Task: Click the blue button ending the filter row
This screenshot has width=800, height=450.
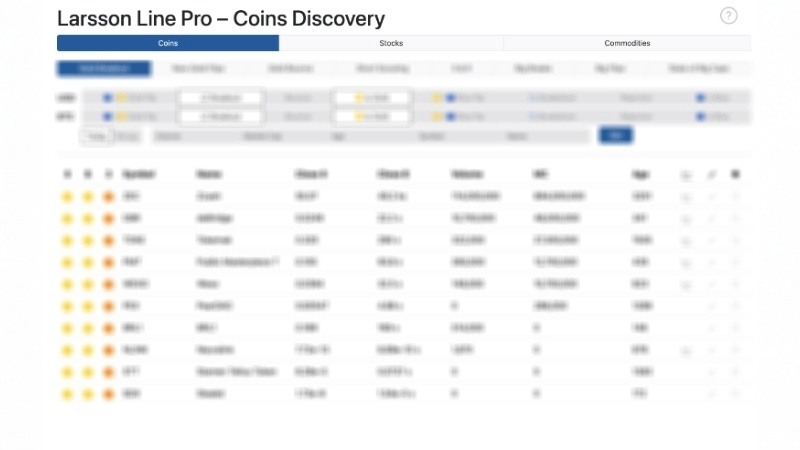Action: [615, 135]
